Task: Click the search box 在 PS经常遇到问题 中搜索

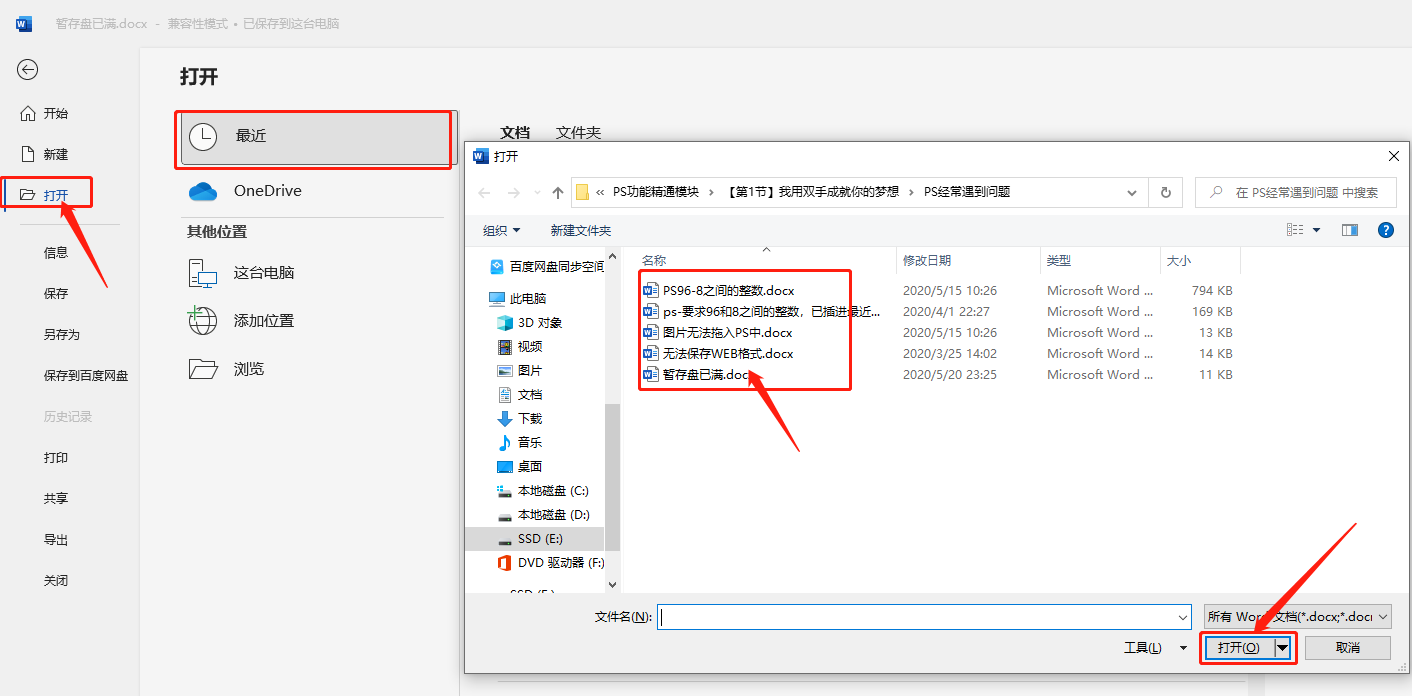Action: 1296,193
